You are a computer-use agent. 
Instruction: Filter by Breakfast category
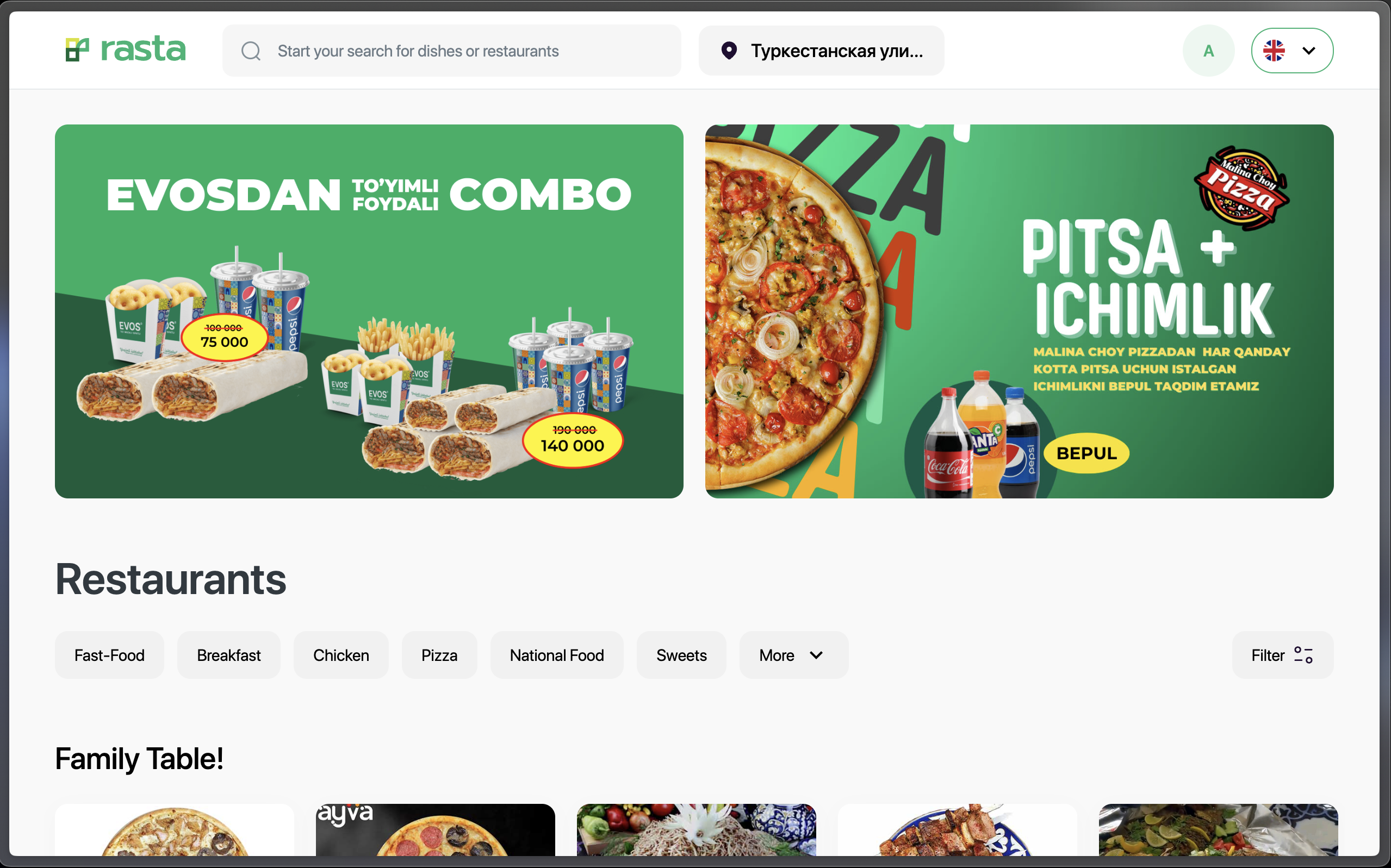pyautogui.click(x=228, y=655)
